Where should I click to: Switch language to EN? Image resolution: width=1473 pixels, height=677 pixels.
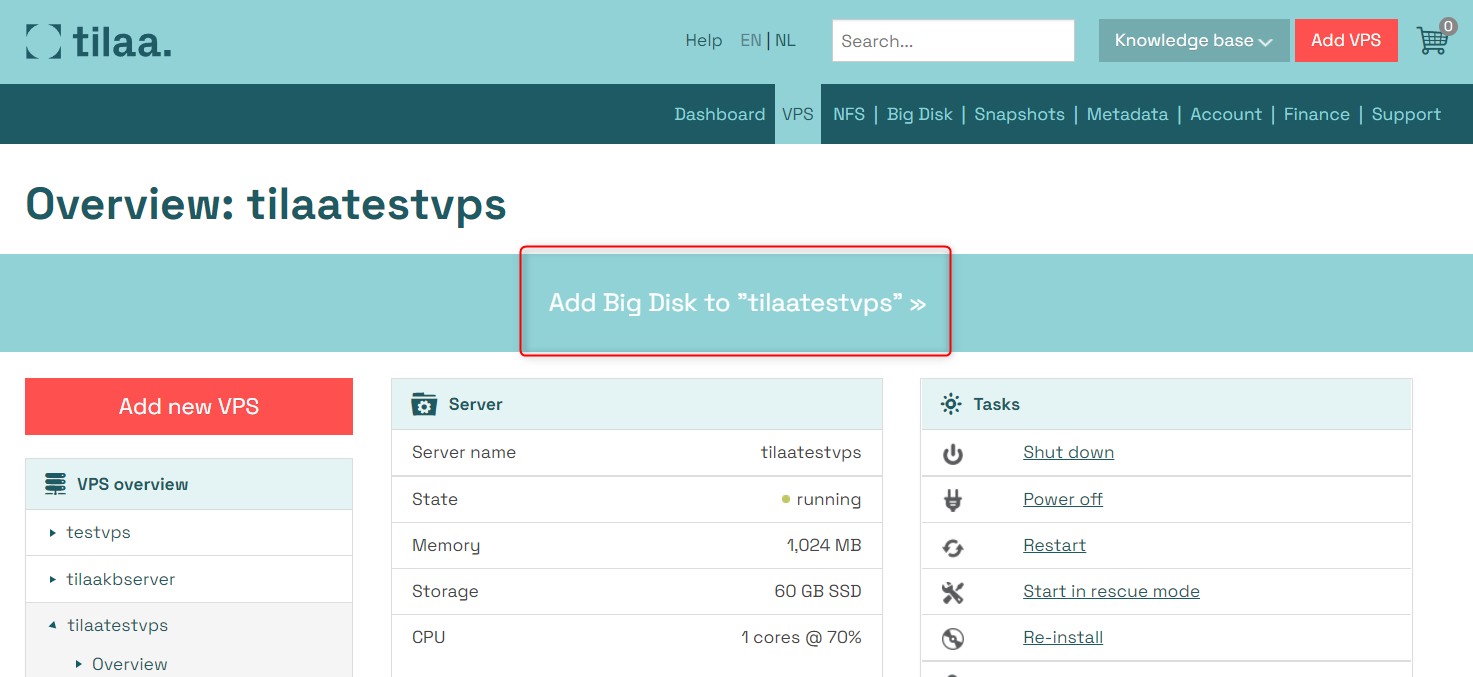751,41
